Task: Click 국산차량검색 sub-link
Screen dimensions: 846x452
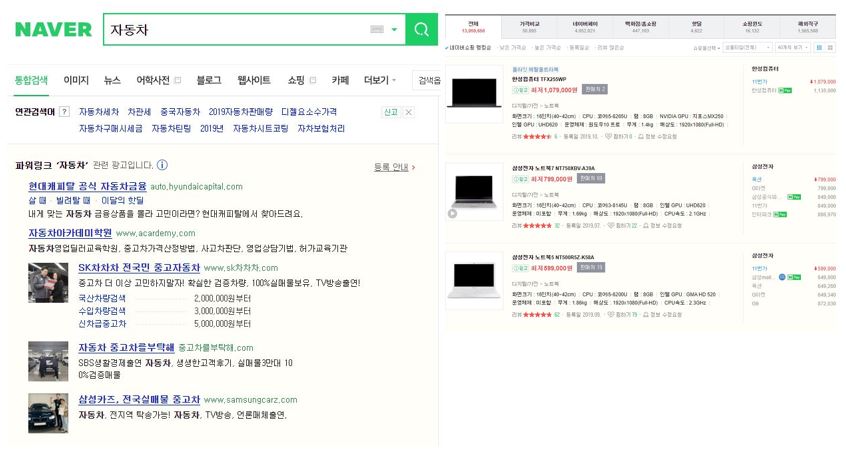Action: click(x=102, y=298)
